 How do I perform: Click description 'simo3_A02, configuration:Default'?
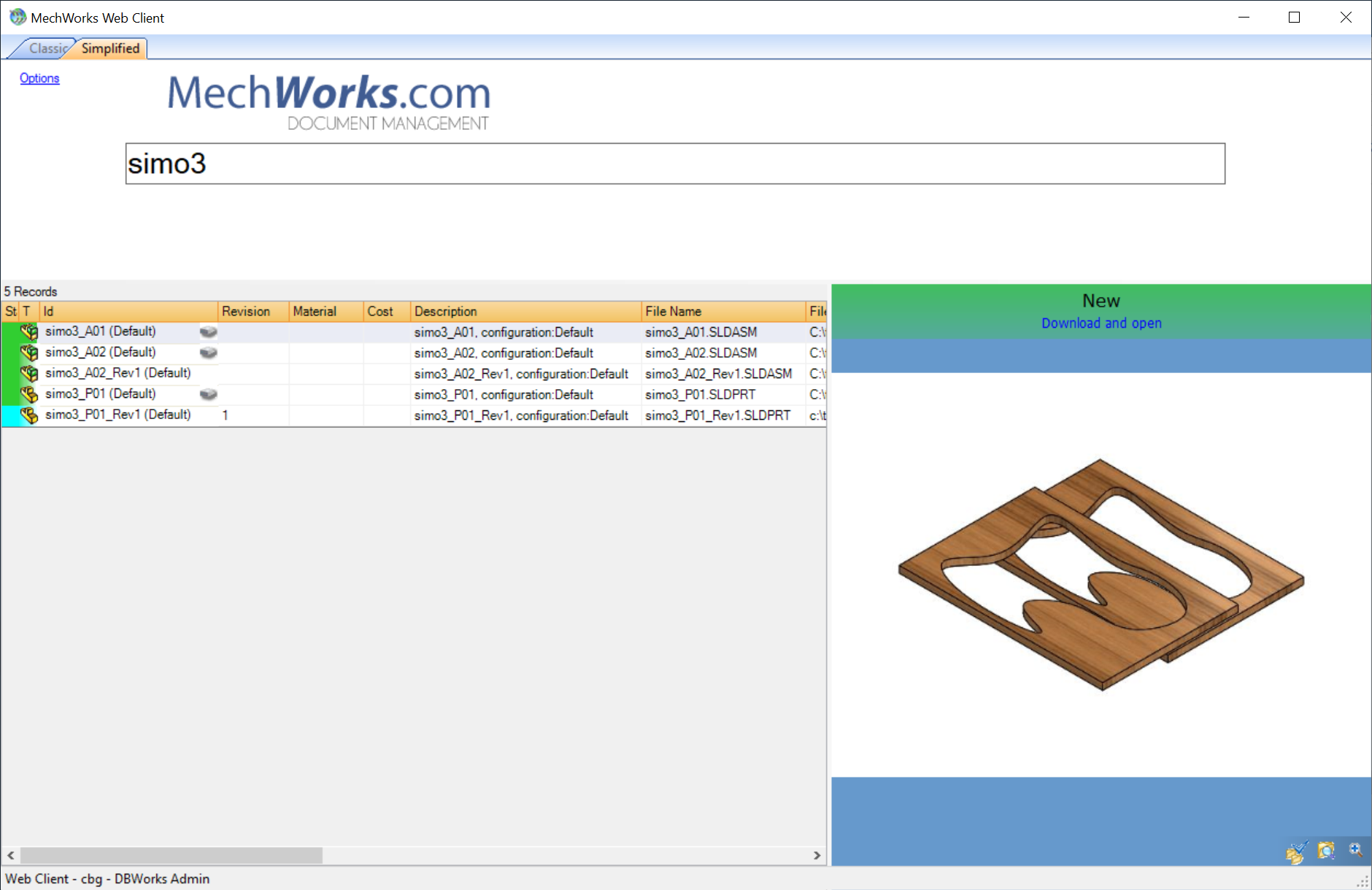[504, 353]
